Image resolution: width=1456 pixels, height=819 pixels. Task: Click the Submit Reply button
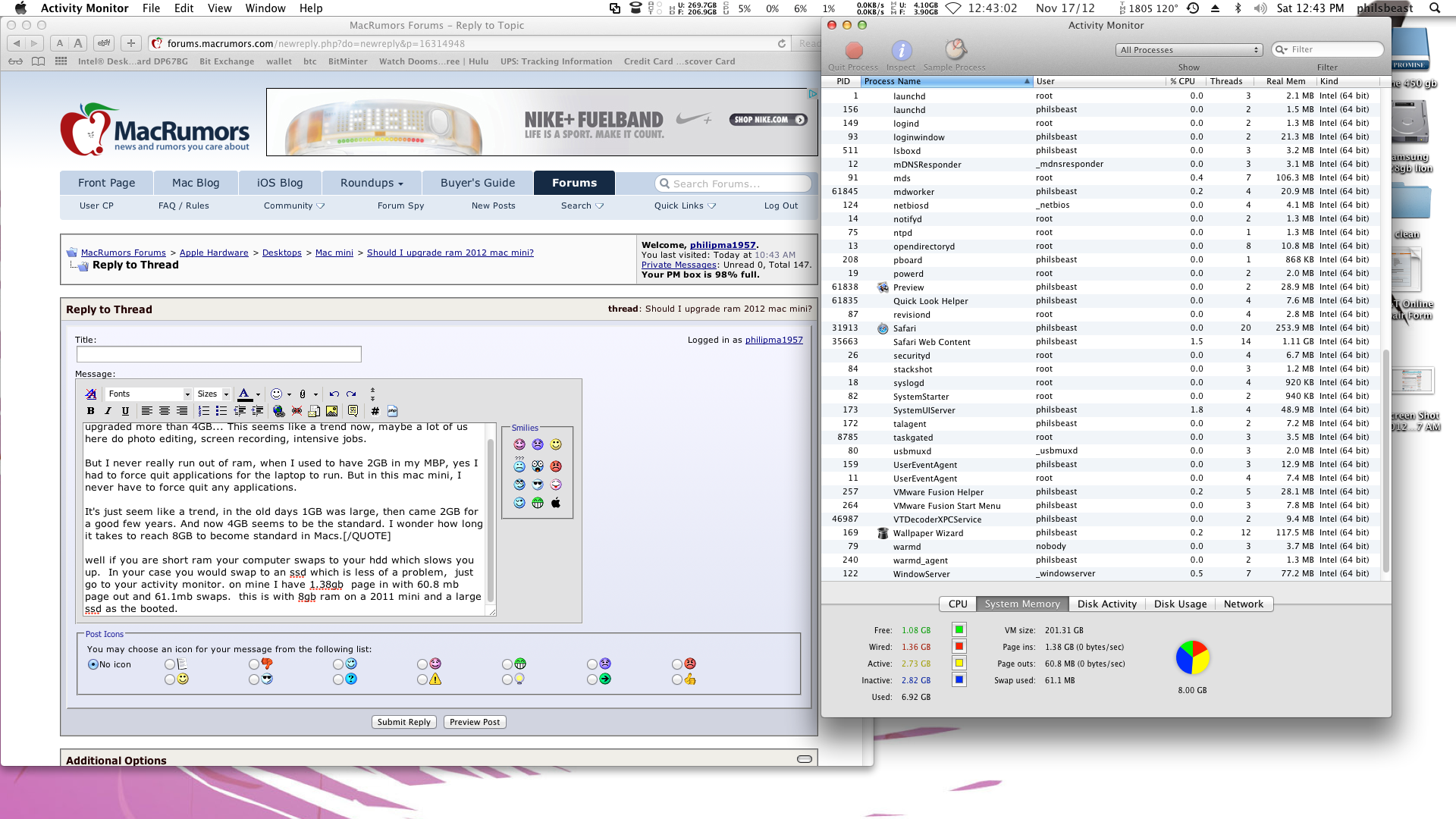click(x=403, y=723)
